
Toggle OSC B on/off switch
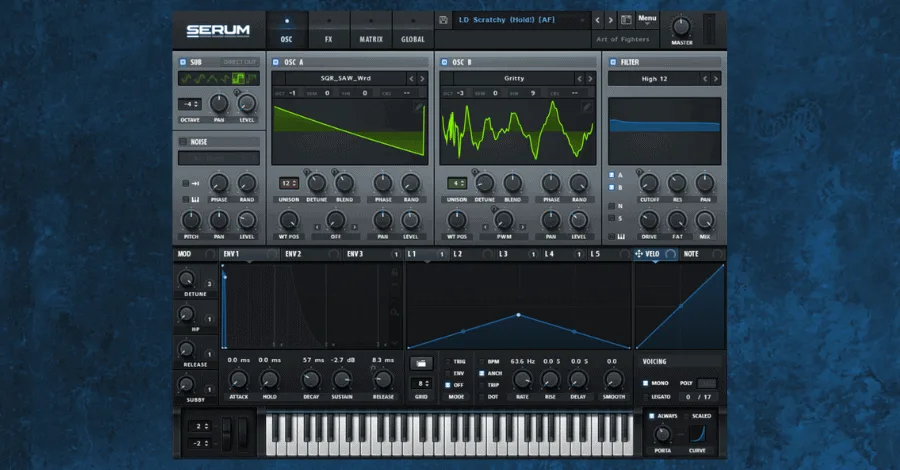coord(444,62)
